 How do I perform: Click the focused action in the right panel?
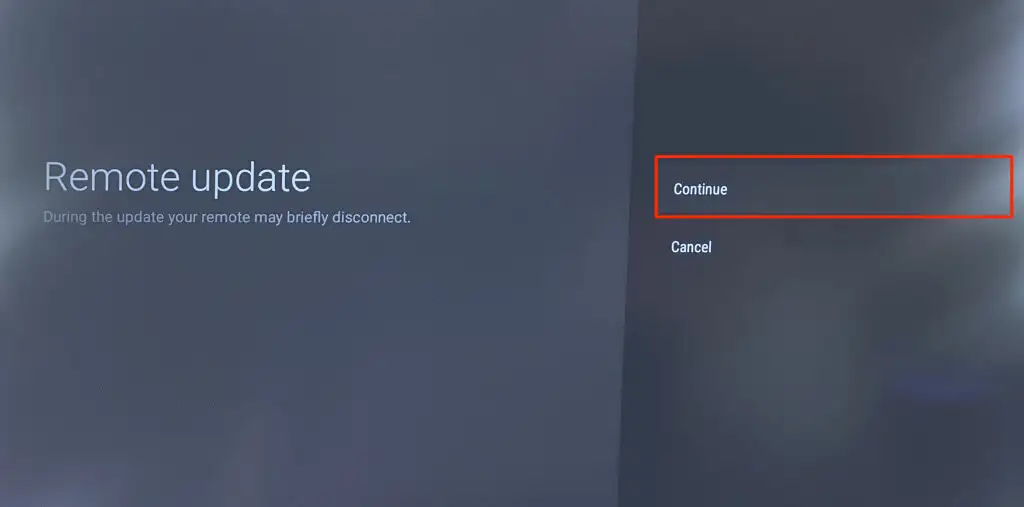click(834, 187)
